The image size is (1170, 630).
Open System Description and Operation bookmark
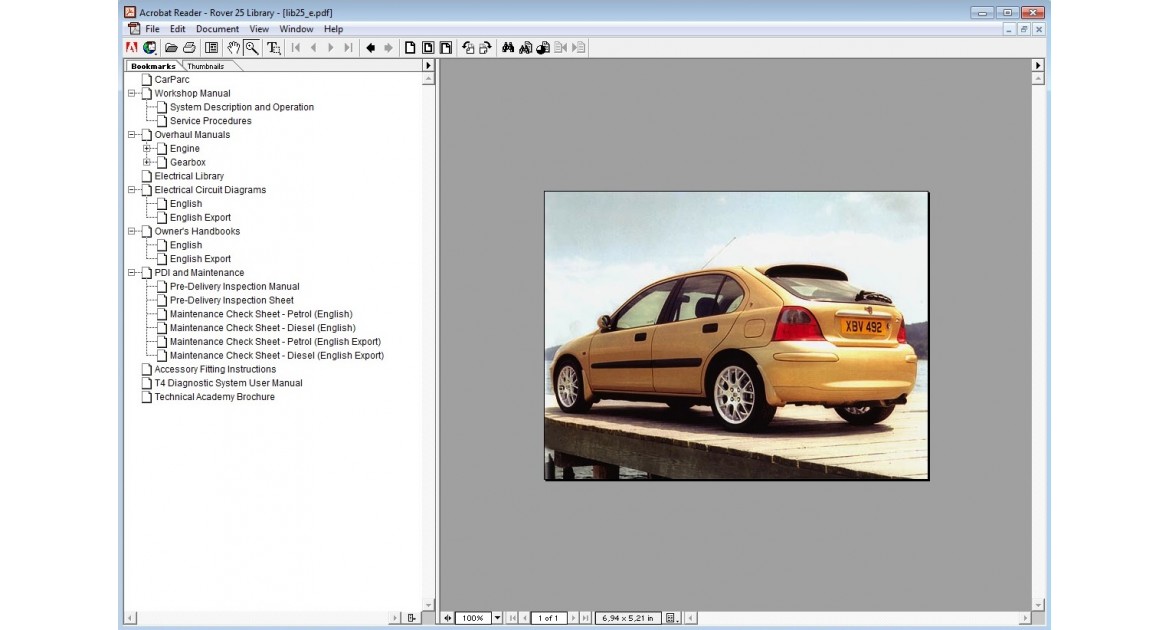(242, 107)
